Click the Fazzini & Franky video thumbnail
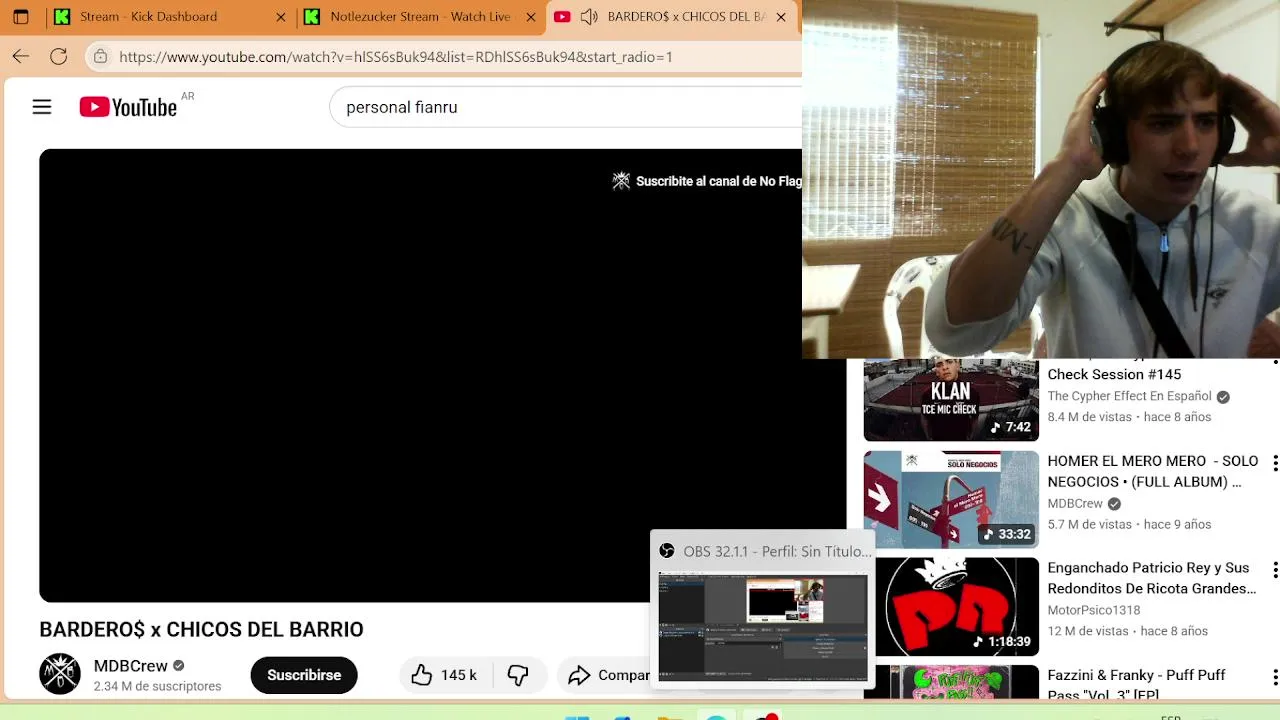Viewport: 1280px width, 720px height. 951,682
